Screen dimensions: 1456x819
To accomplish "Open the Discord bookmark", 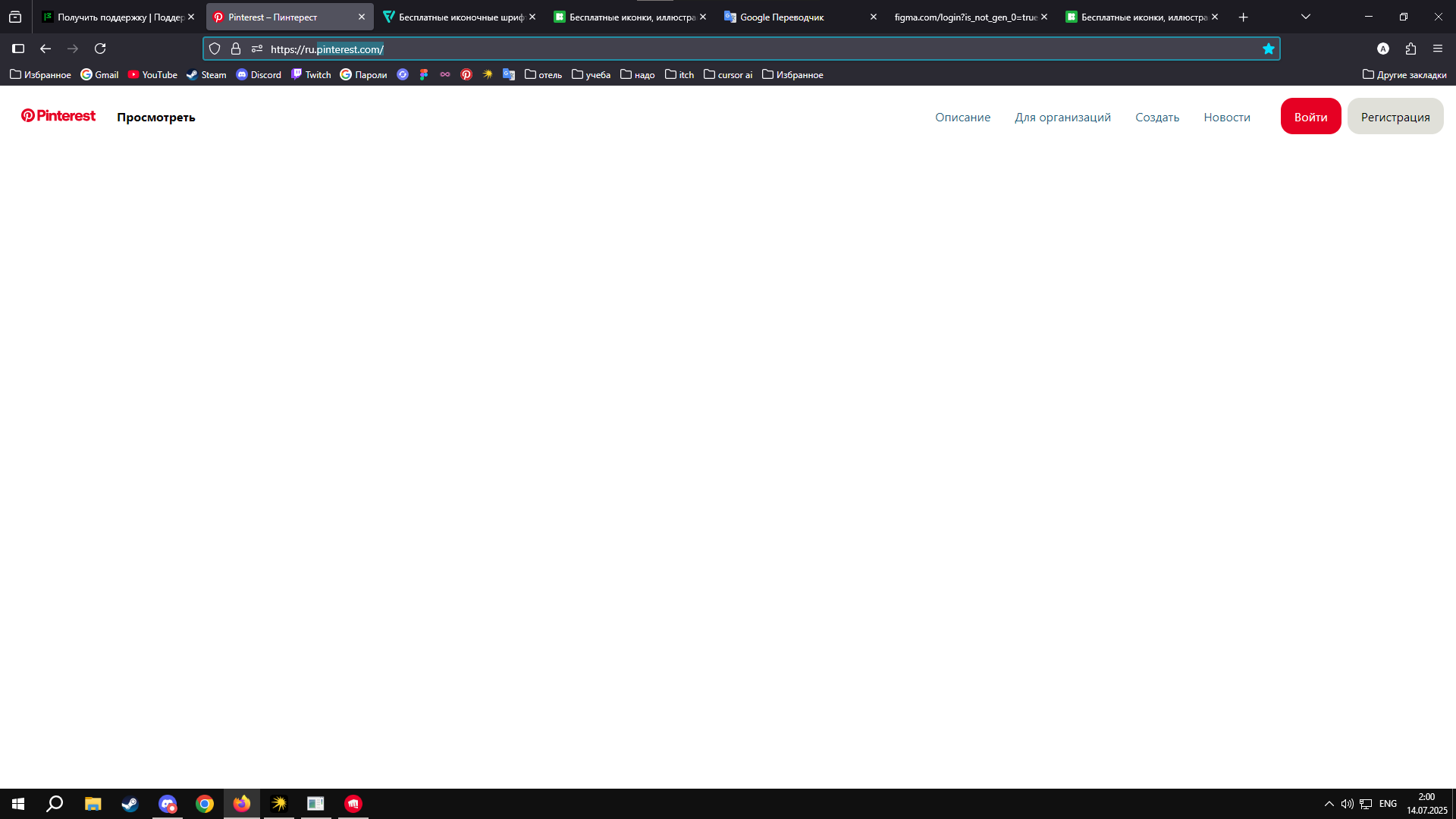I will pos(259,74).
